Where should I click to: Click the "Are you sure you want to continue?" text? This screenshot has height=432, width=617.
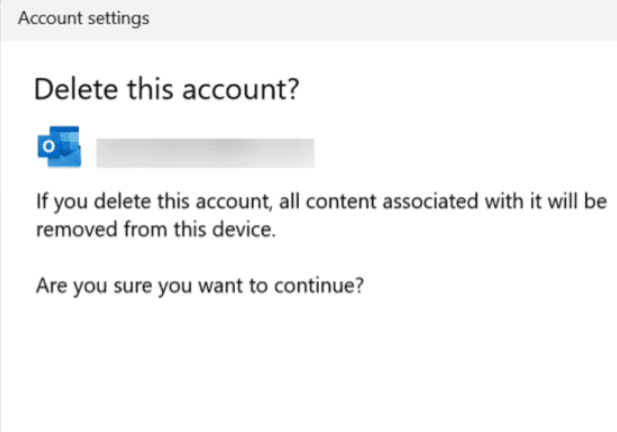pyautogui.click(x=199, y=286)
